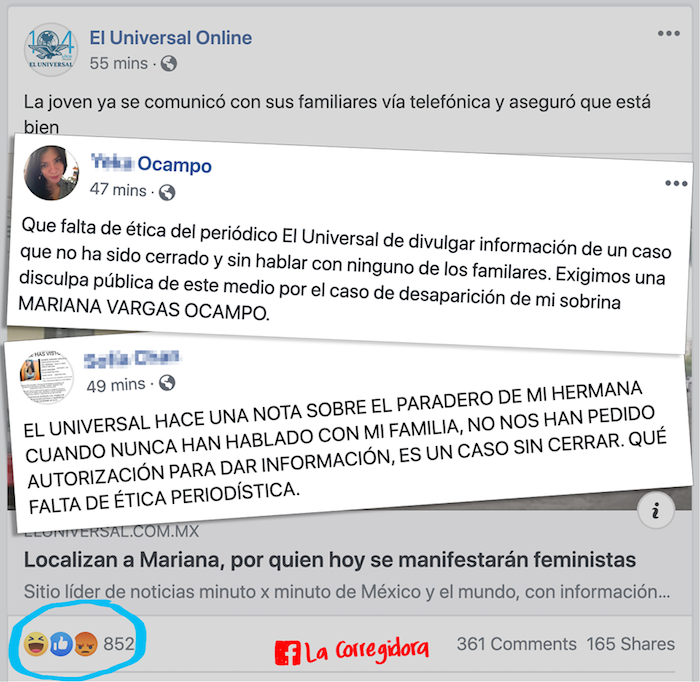Viewport: 700px width, 682px height.
Task: Click the blurred author name above 49 mins
Action: (132, 359)
